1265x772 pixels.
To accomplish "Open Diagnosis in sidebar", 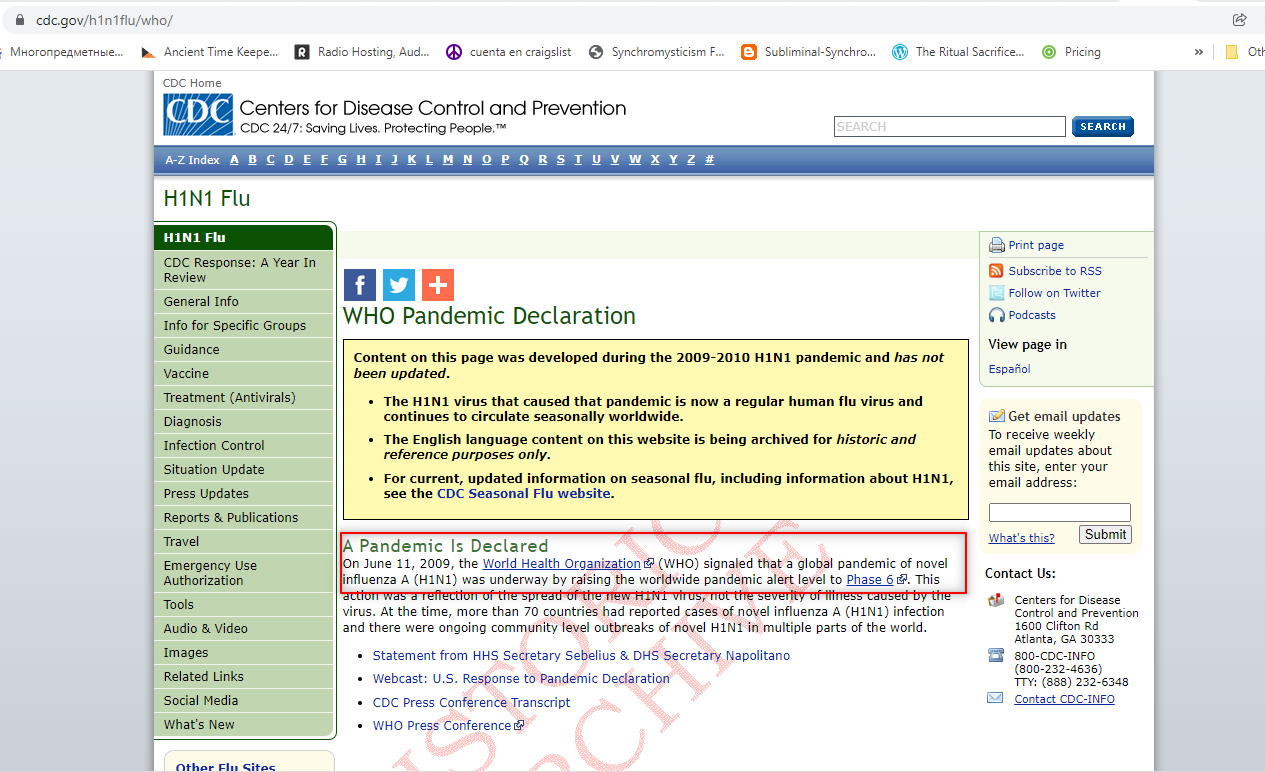I will [x=243, y=422].
